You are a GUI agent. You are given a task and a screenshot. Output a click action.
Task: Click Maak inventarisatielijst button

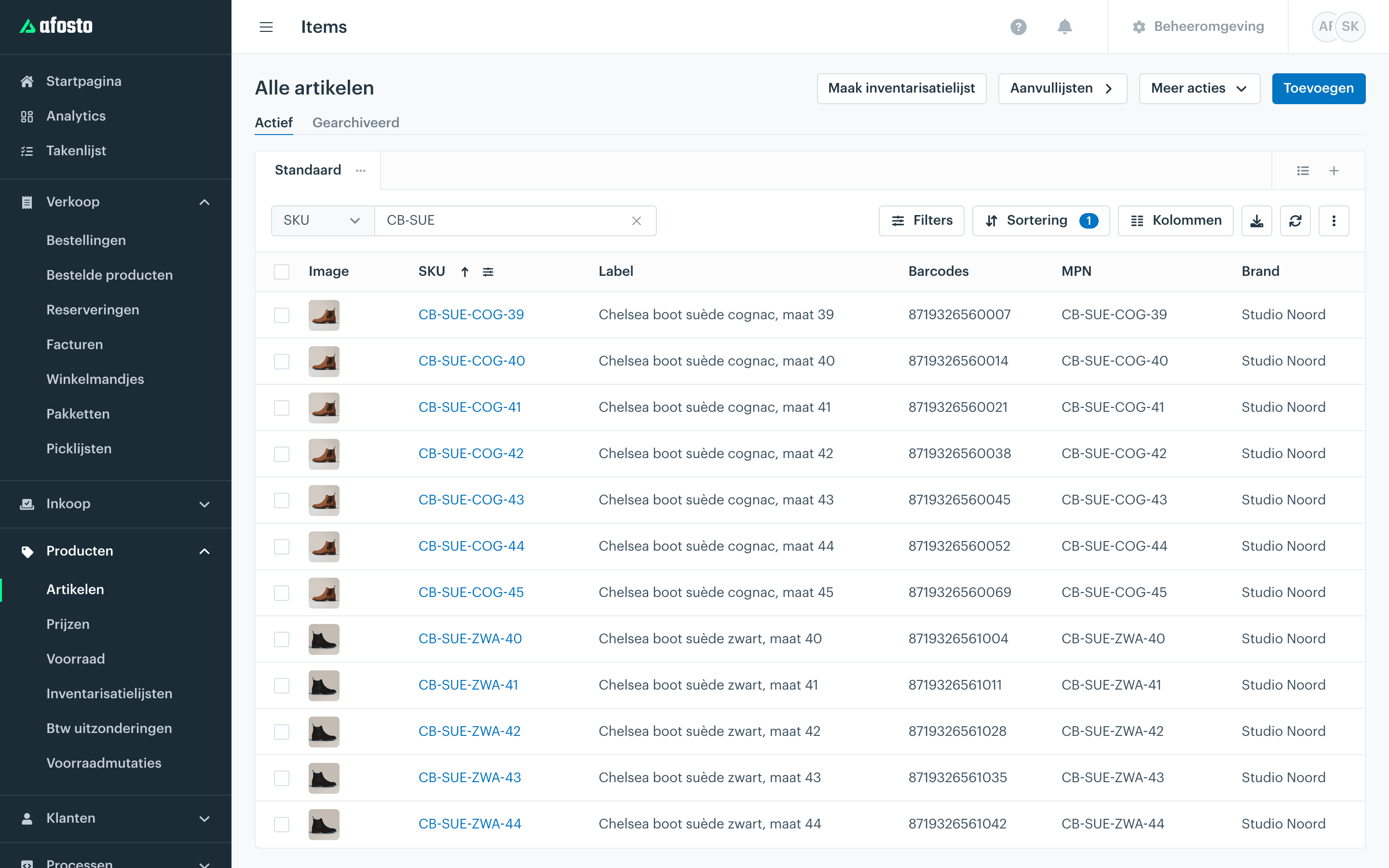(x=901, y=88)
